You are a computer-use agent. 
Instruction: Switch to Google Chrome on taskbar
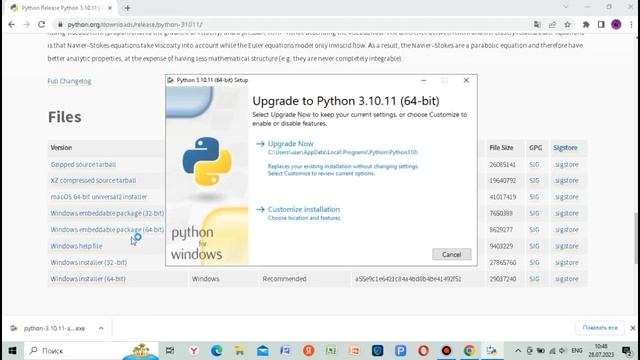tap(469, 351)
